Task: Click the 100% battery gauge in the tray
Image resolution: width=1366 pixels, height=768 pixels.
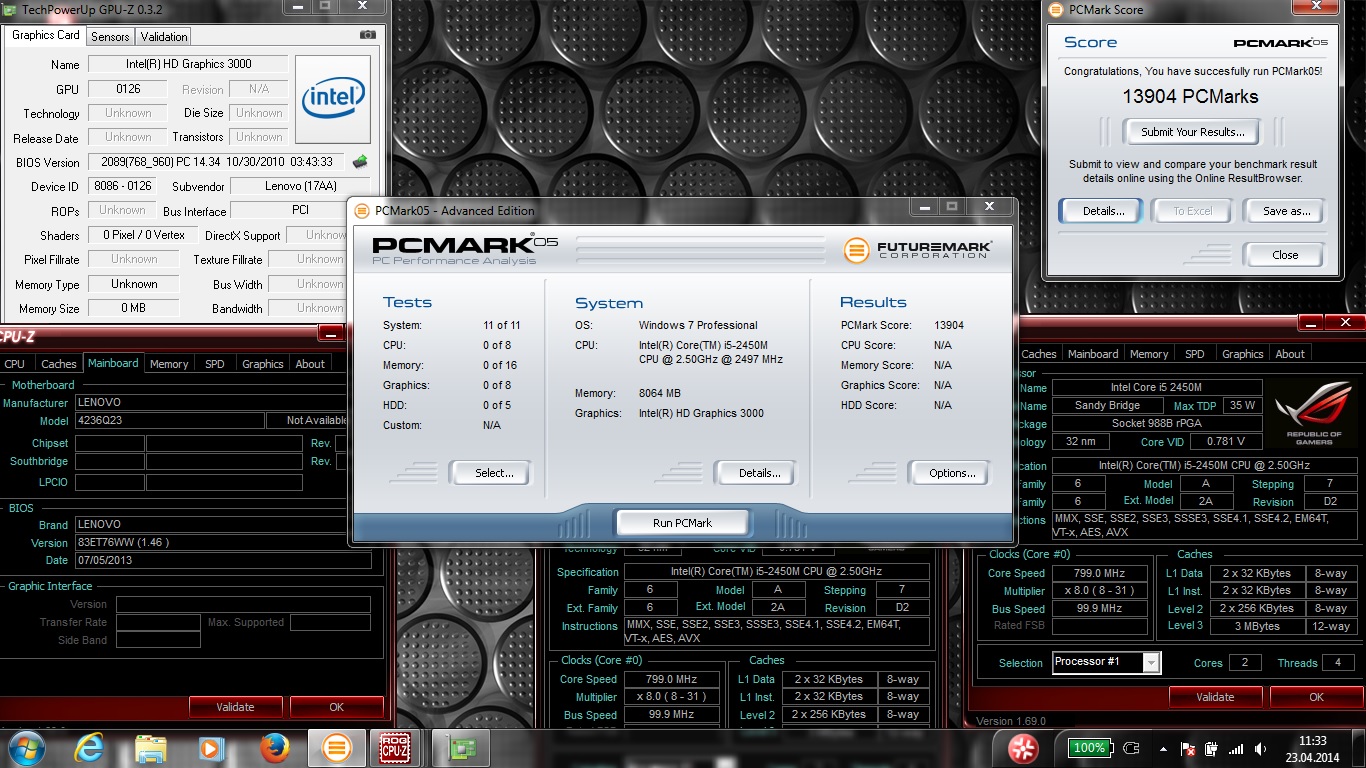Action: click(x=1089, y=748)
